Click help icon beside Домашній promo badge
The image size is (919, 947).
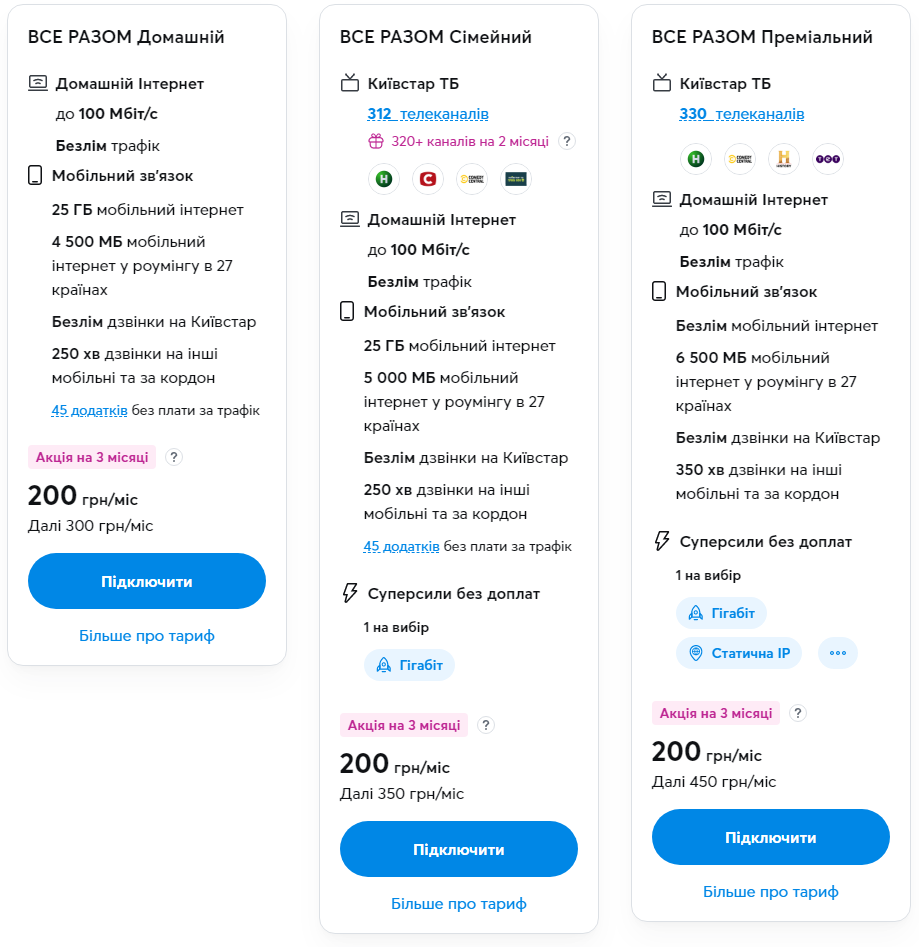(174, 457)
